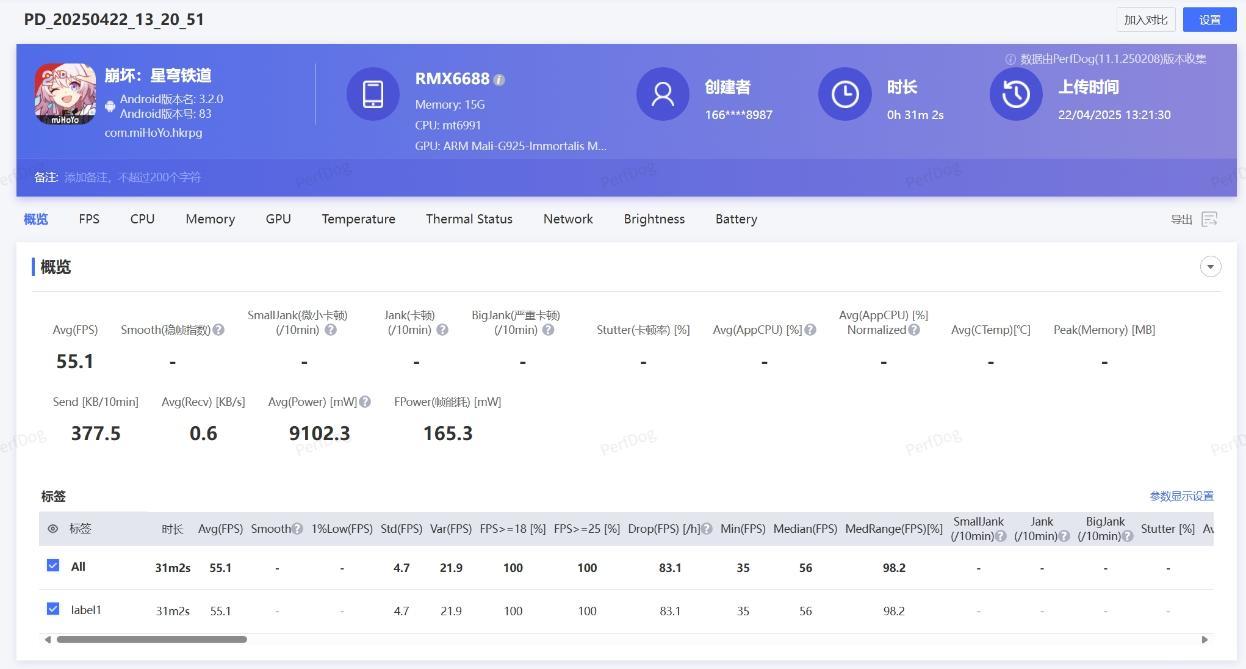Screen dimensions: 1246x669
Task: Open help icon beside Smooth(稳帧指数) metric
Action: point(218,330)
